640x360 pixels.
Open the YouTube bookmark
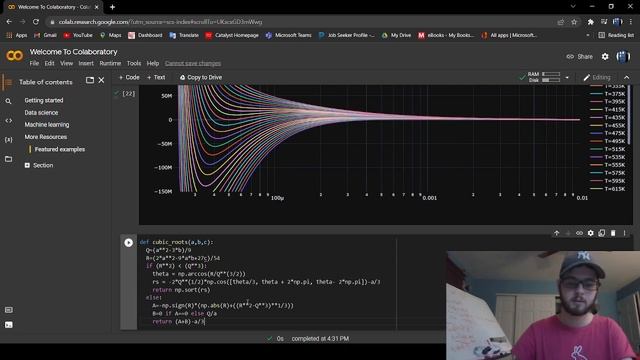pyautogui.click(x=78, y=36)
